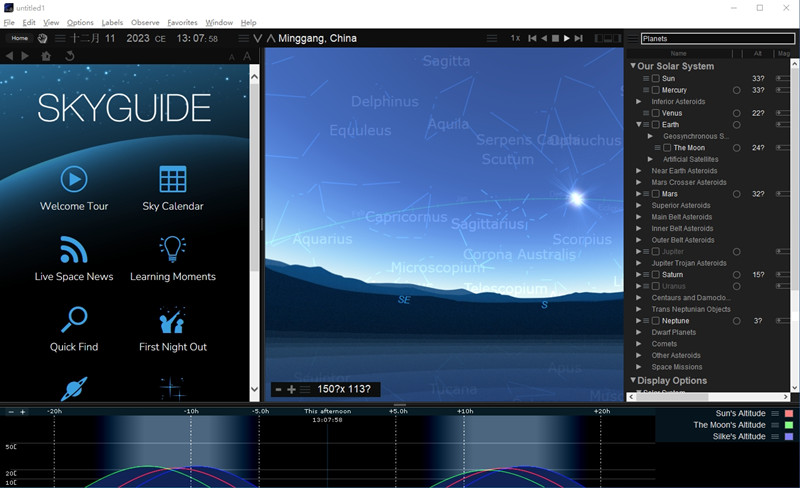Image resolution: width=800 pixels, height=488 pixels.
Task: Open the Welcome Tour
Action: 74,188
